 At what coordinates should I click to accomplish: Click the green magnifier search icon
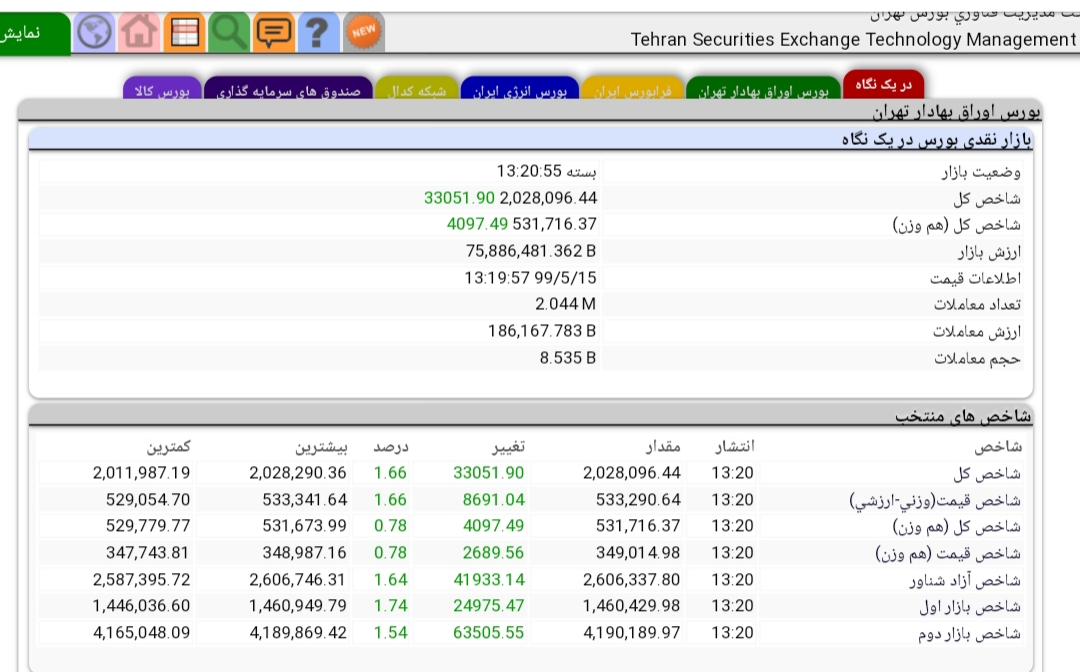coord(229,33)
